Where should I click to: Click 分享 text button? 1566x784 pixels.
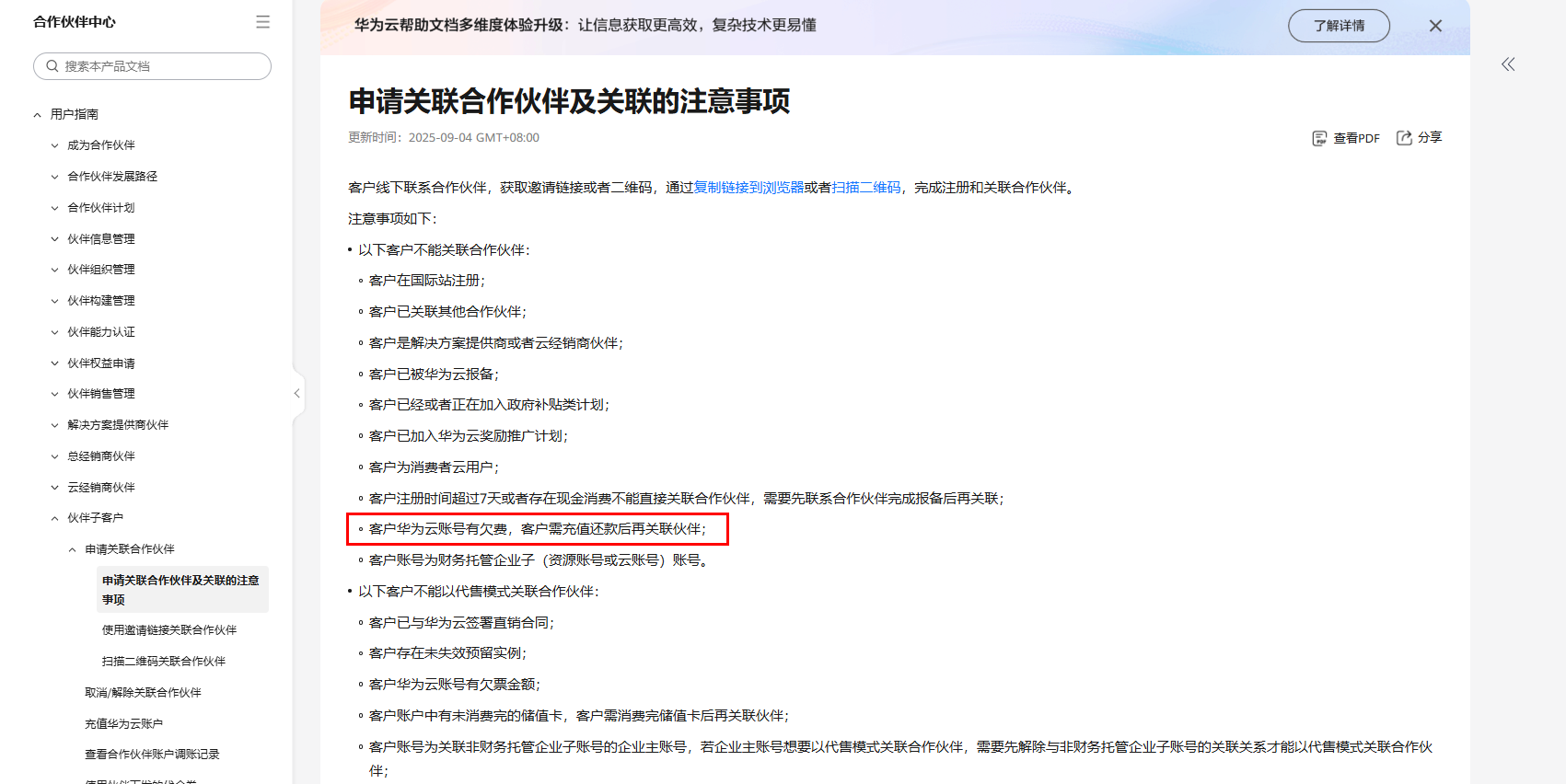[1430, 137]
